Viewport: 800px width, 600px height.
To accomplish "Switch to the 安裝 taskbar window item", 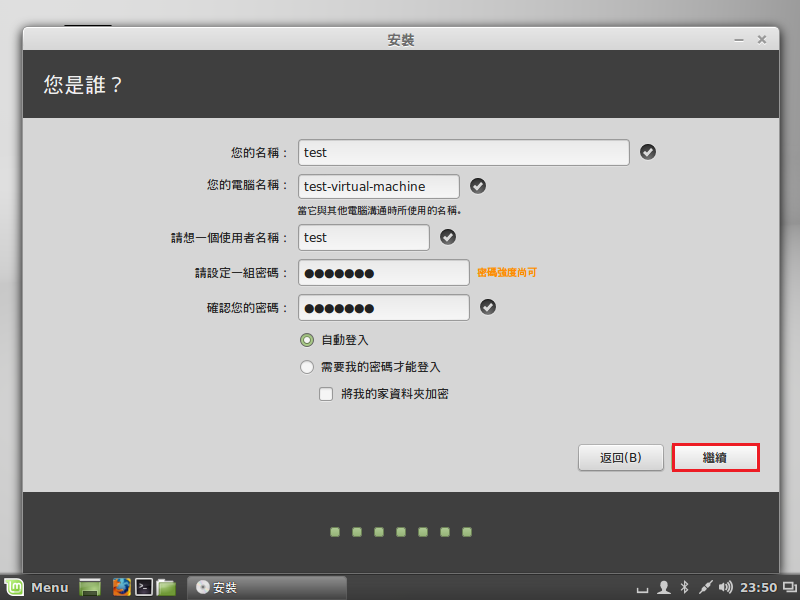I will coord(266,587).
